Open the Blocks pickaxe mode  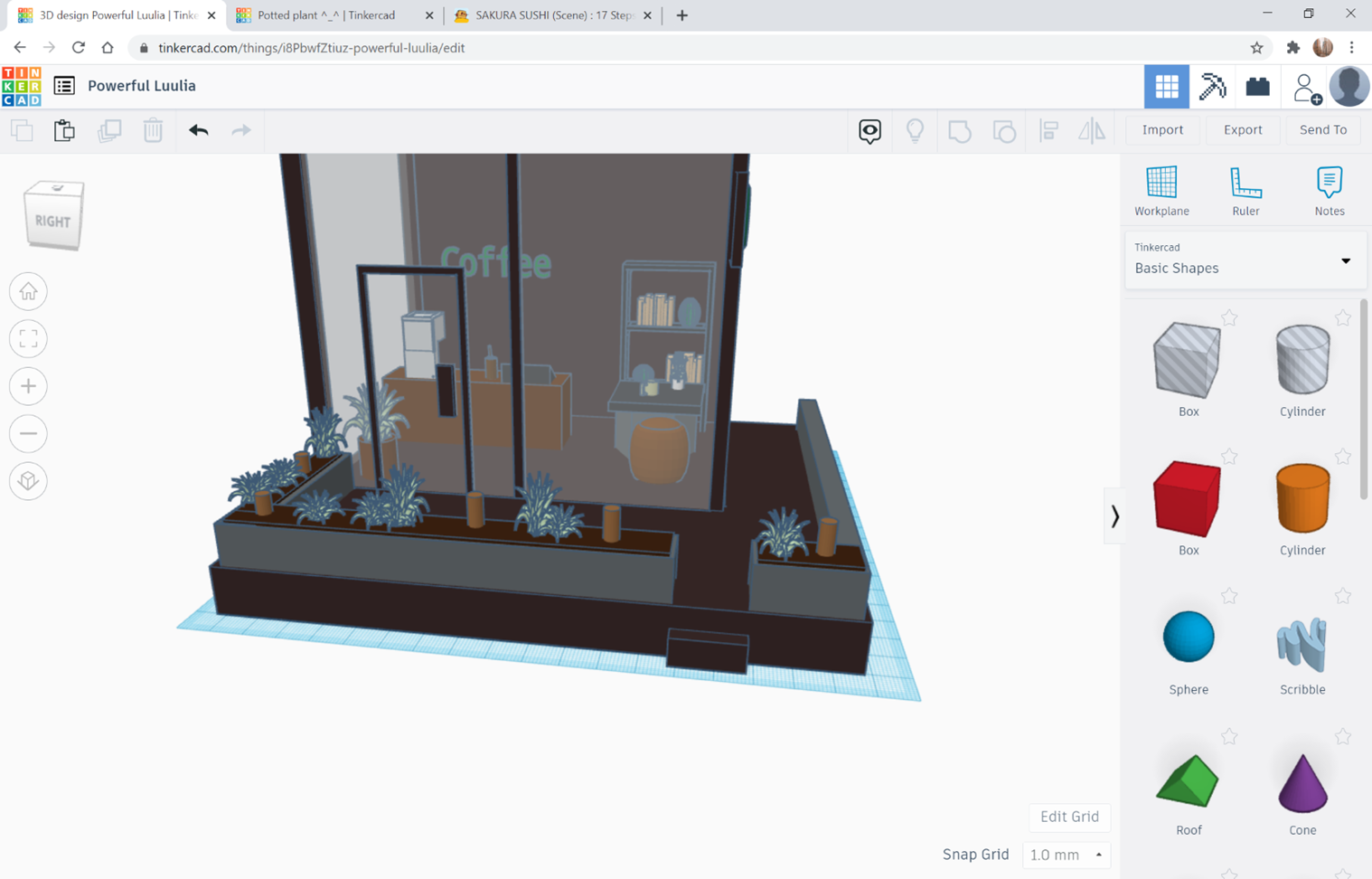point(1212,87)
